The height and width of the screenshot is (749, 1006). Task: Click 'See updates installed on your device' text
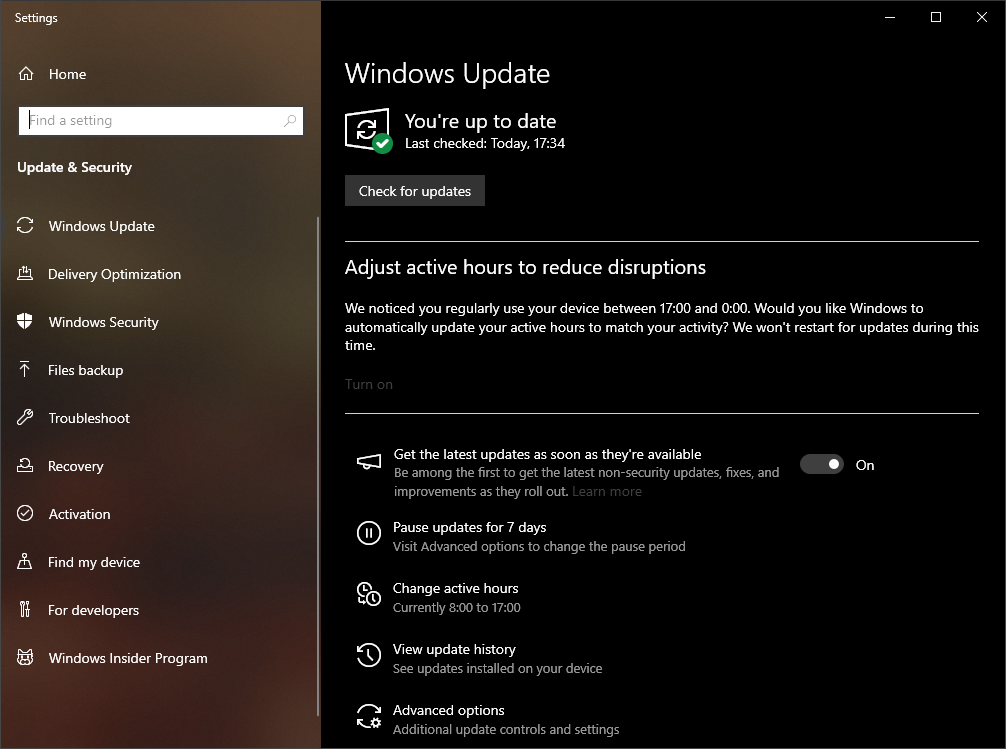point(497,669)
